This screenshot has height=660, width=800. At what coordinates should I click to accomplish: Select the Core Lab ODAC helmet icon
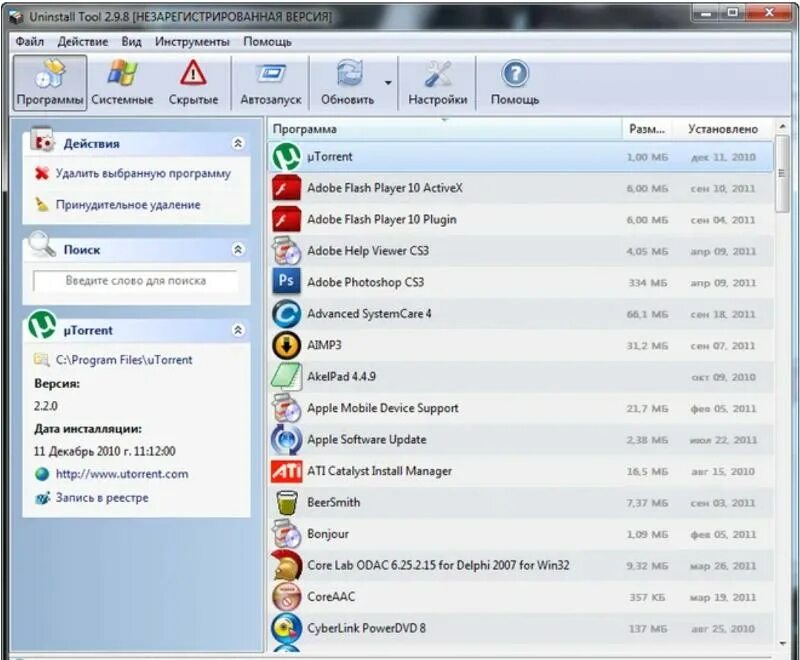286,565
